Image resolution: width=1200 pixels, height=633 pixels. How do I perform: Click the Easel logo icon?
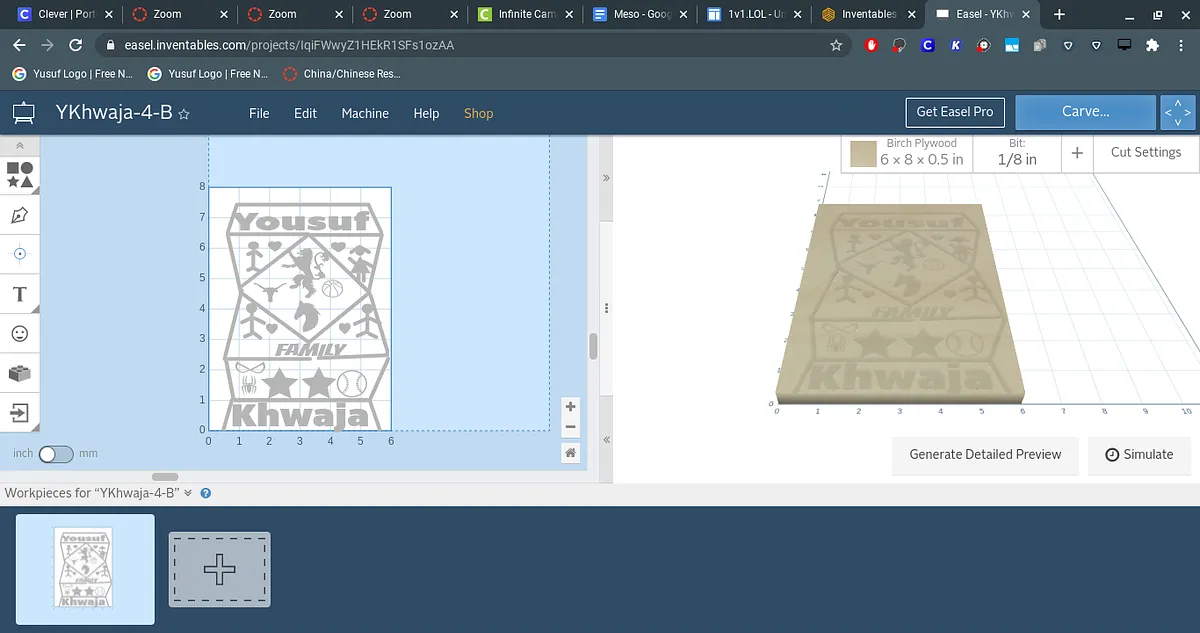pos(24,113)
